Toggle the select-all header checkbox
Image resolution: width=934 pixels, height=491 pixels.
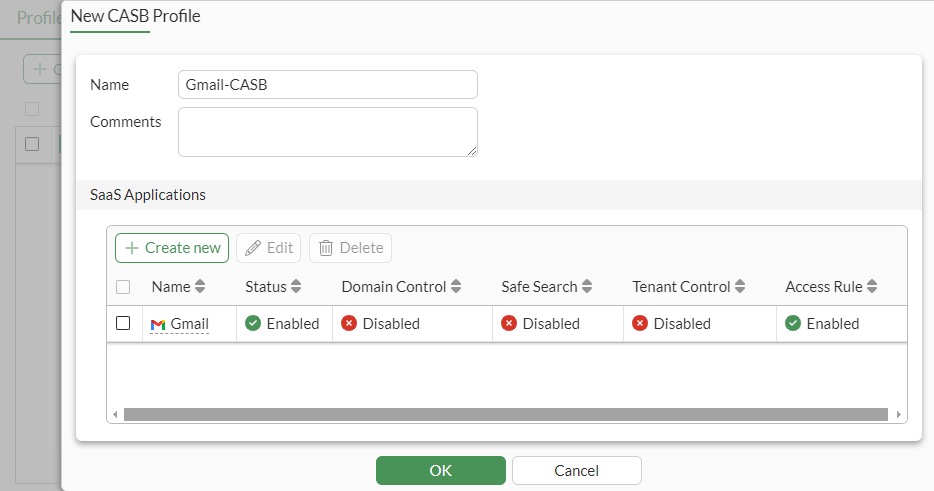coord(123,287)
